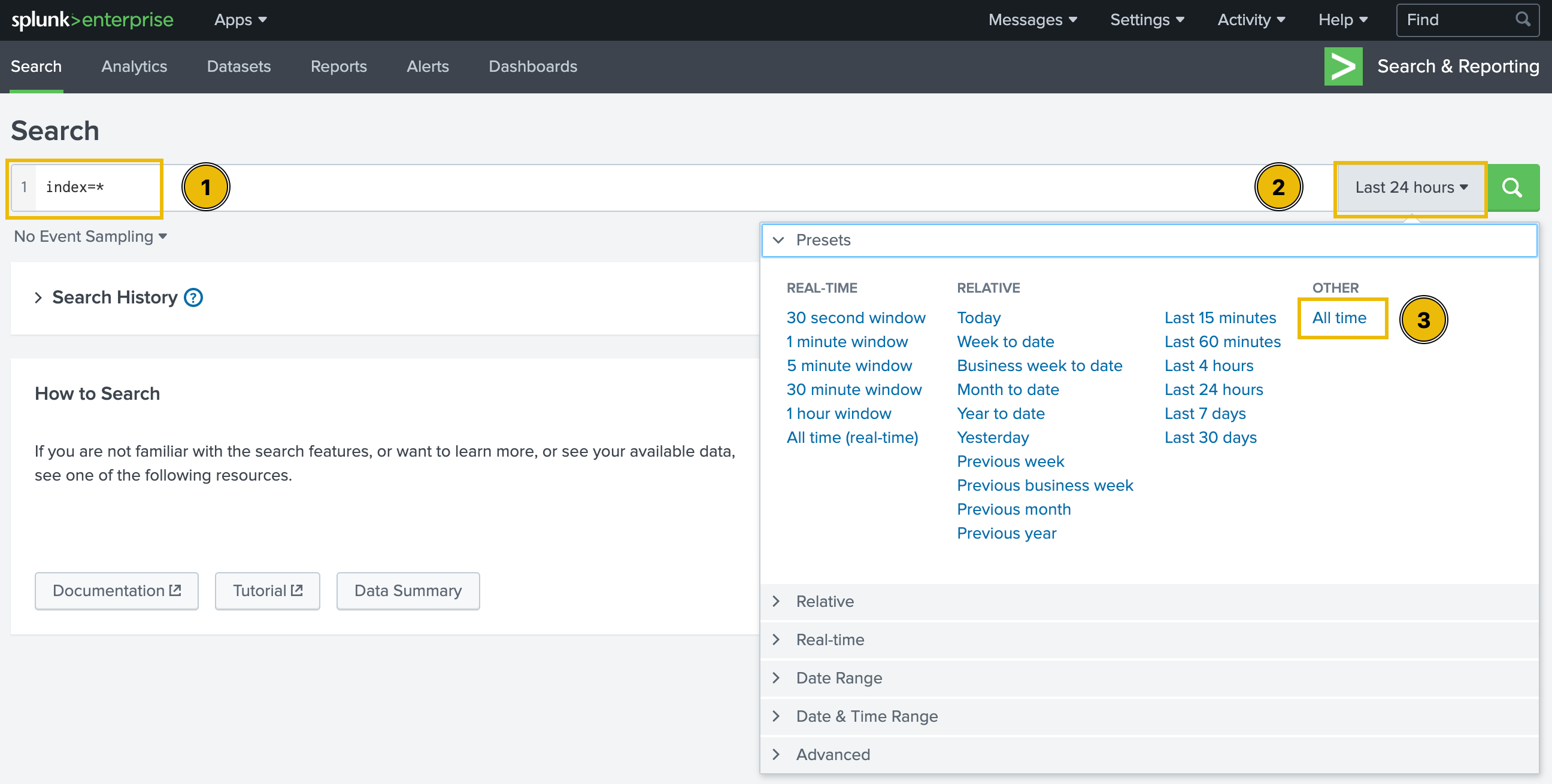Click the green search magnifier button
Screen dimensions: 1552x784
(x=1512, y=187)
